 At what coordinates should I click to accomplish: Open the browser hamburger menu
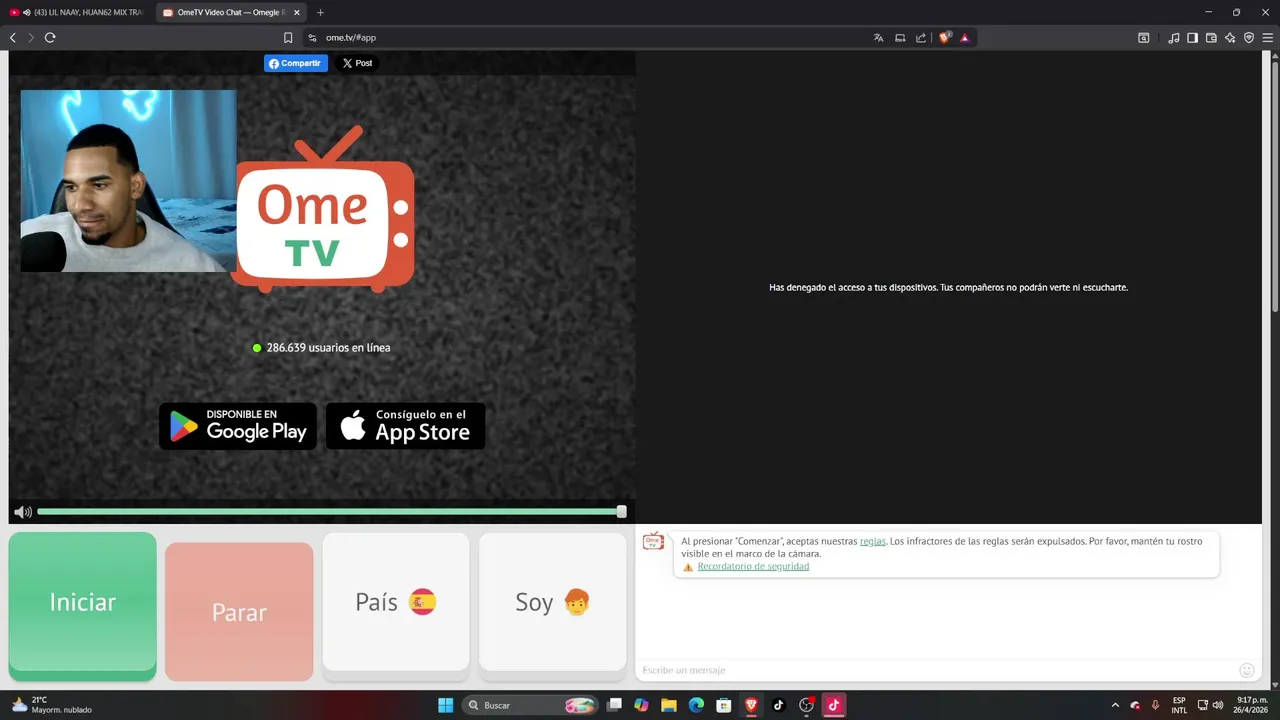[1267, 37]
